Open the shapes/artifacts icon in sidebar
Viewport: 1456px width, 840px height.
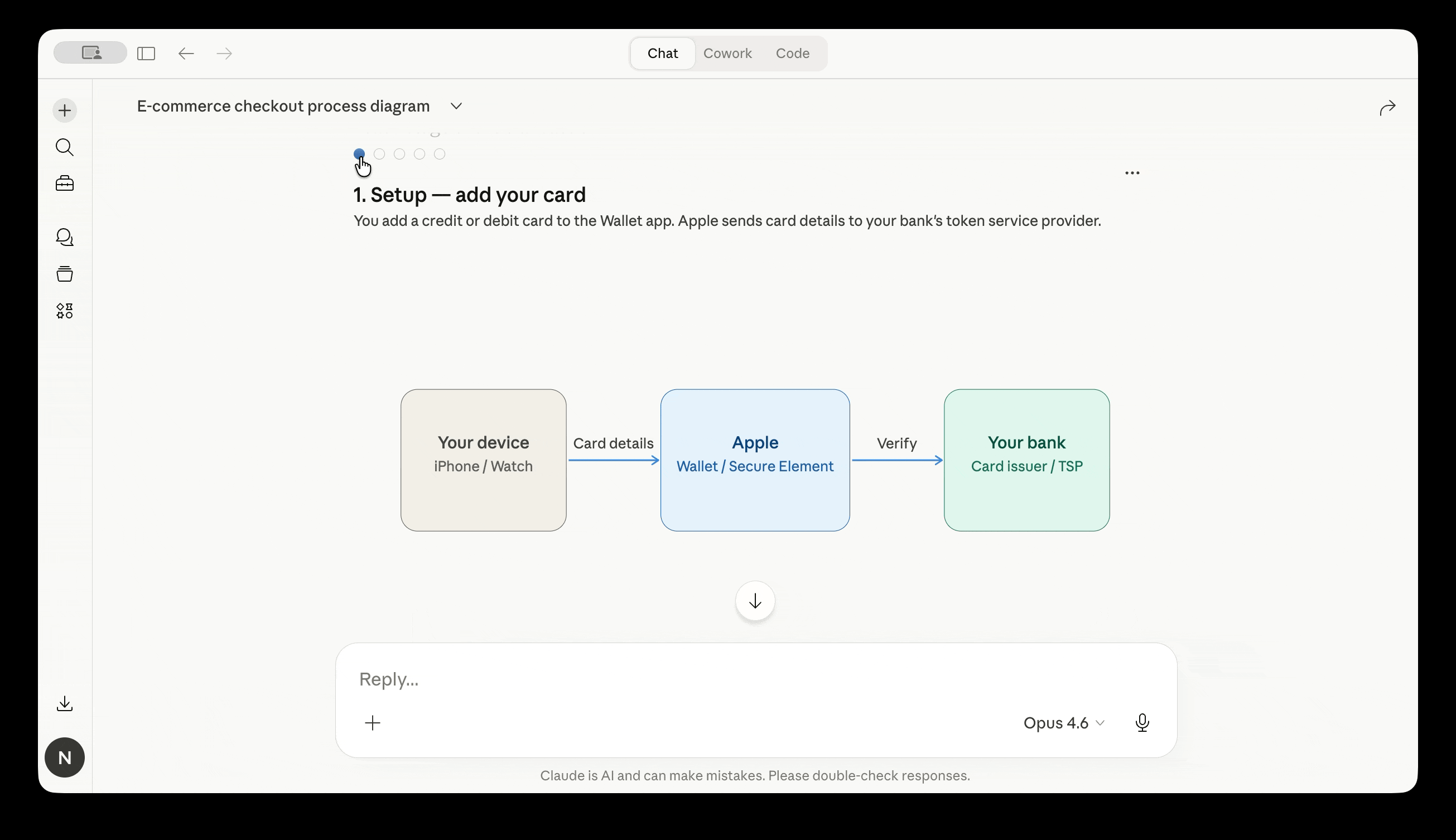pyautogui.click(x=65, y=311)
